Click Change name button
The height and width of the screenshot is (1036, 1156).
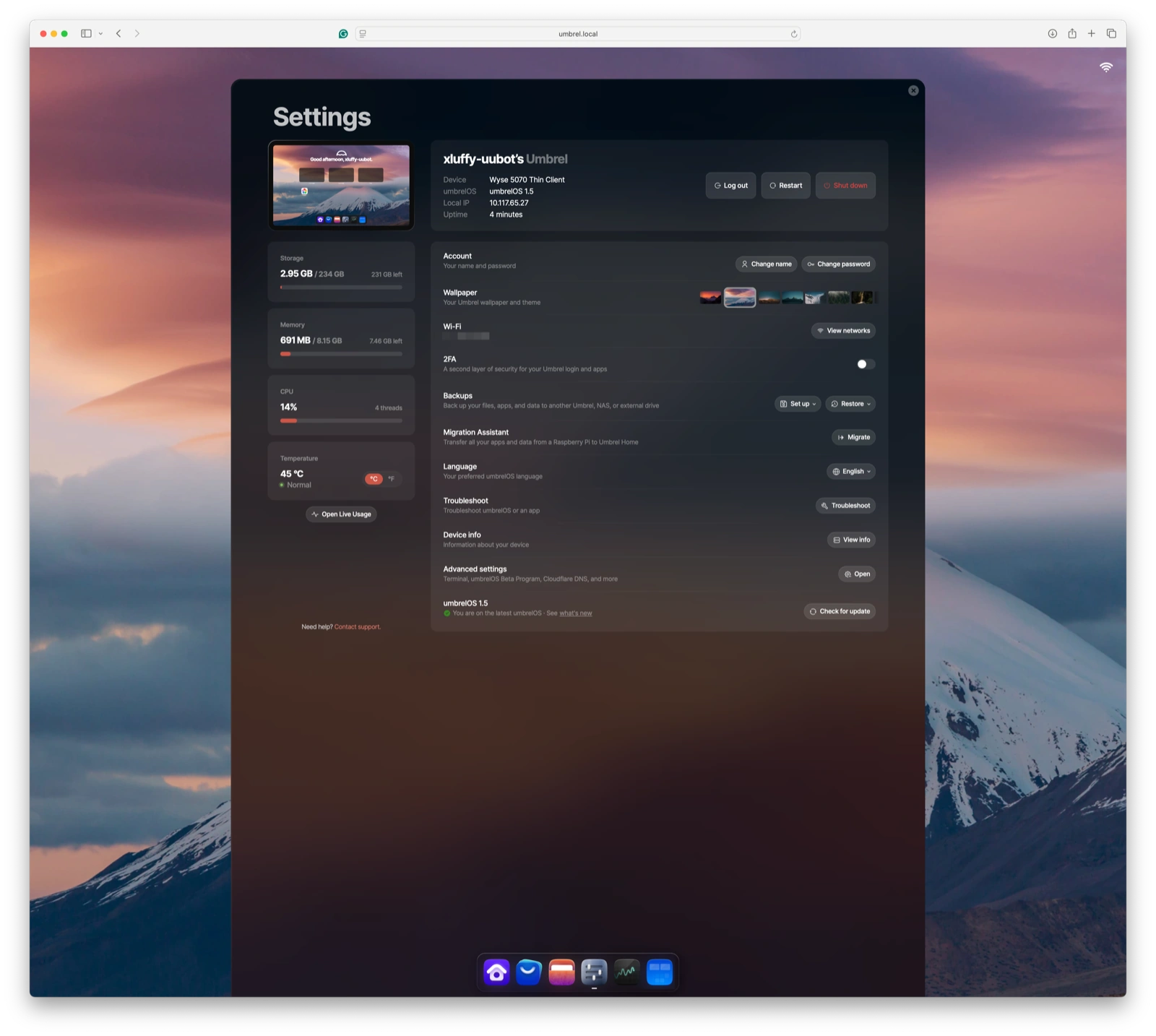click(x=766, y=264)
